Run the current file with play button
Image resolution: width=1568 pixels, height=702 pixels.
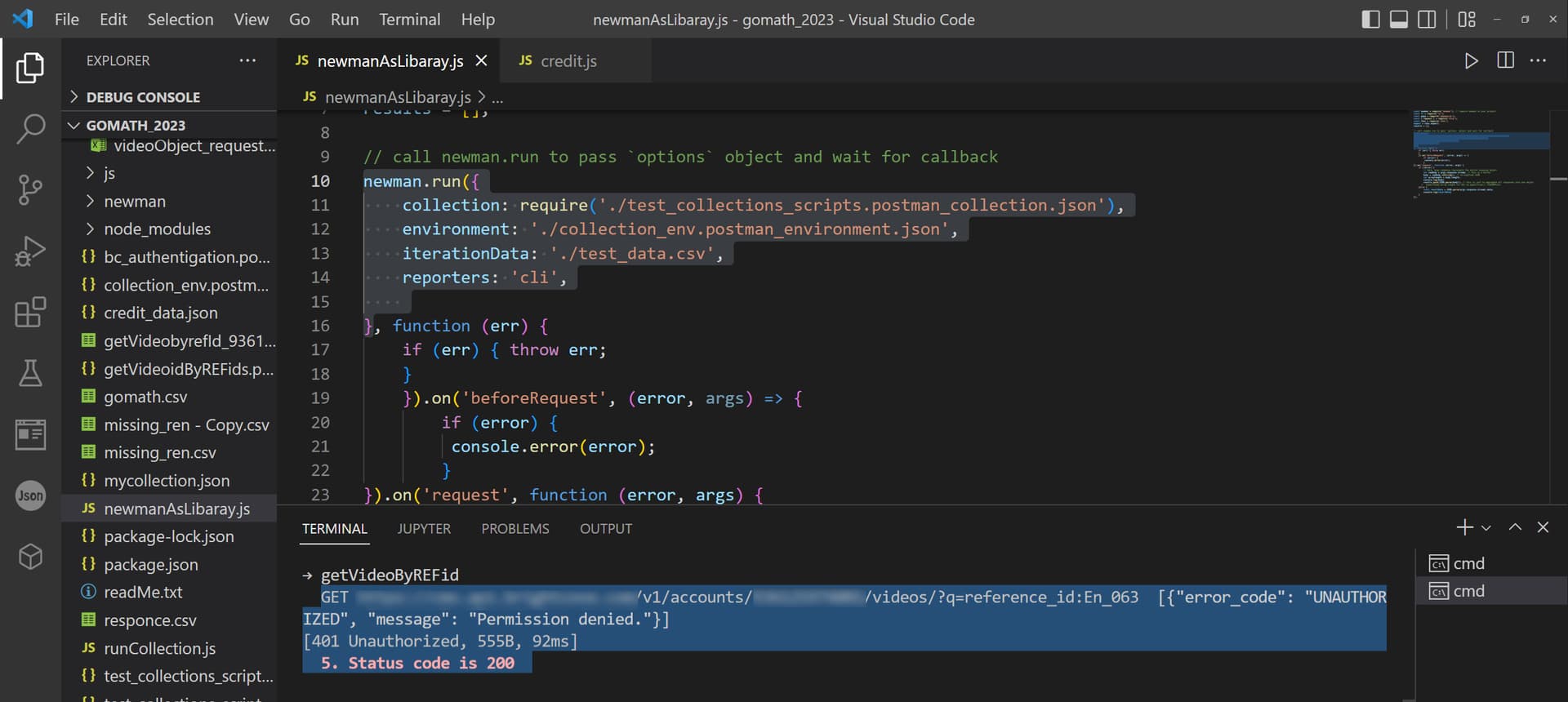pyautogui.click(x=1471, y=60)
